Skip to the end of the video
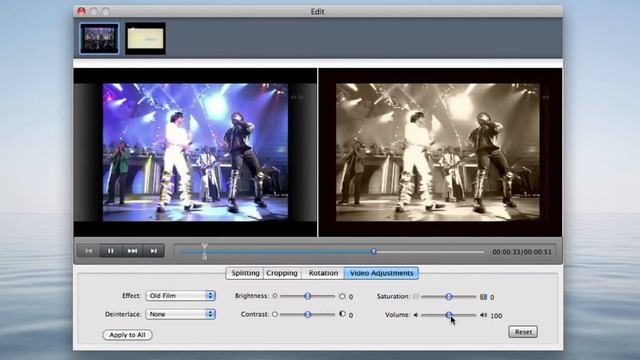Image resolution: width=640 pixels, height=360 pixels. click(153, 251)
